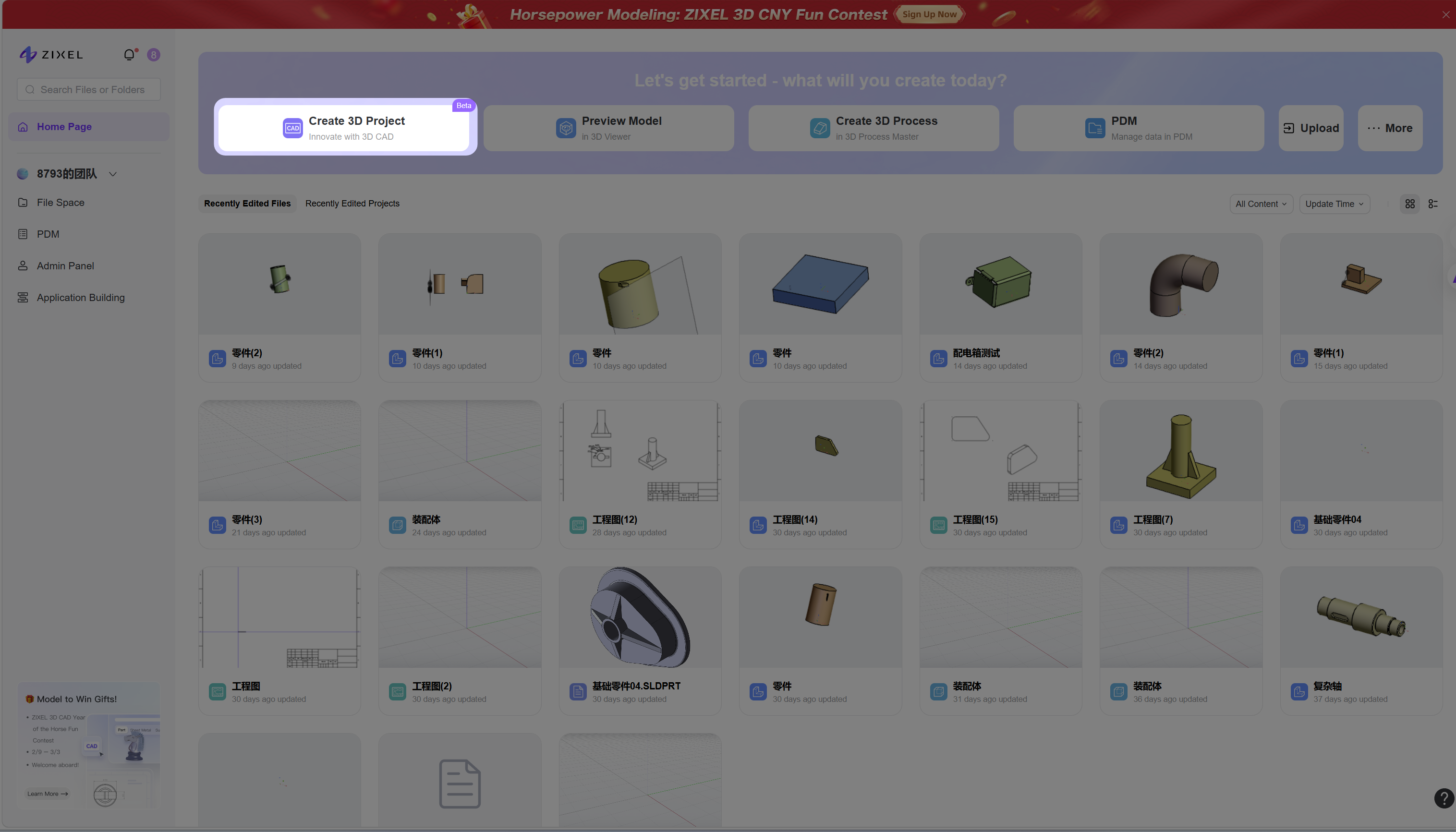Open the purple user avatar badge
1456x832 pixels.
(x=153, y=55)
